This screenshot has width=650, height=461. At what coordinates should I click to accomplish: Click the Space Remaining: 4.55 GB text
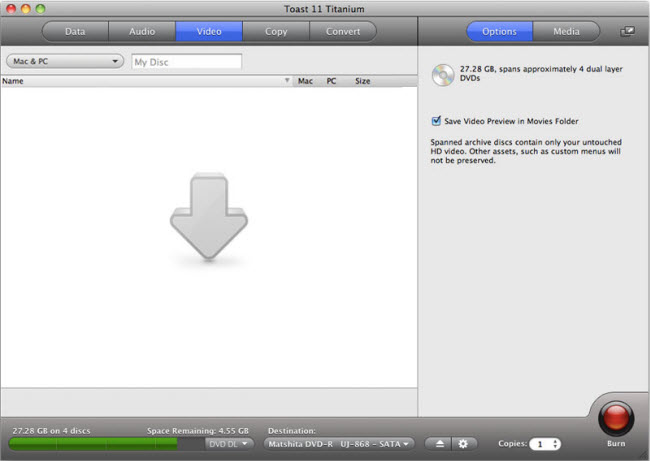198,430
